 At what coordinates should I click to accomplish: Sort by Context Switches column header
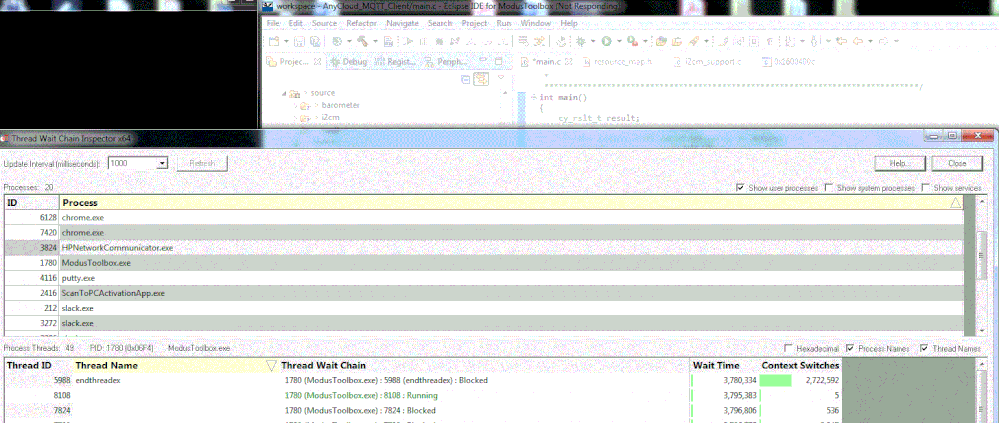tap(800, 366)
